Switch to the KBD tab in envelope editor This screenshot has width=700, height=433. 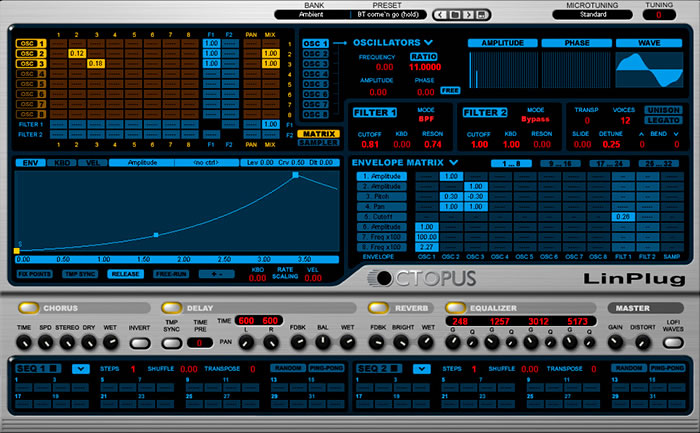pos(59,162)
